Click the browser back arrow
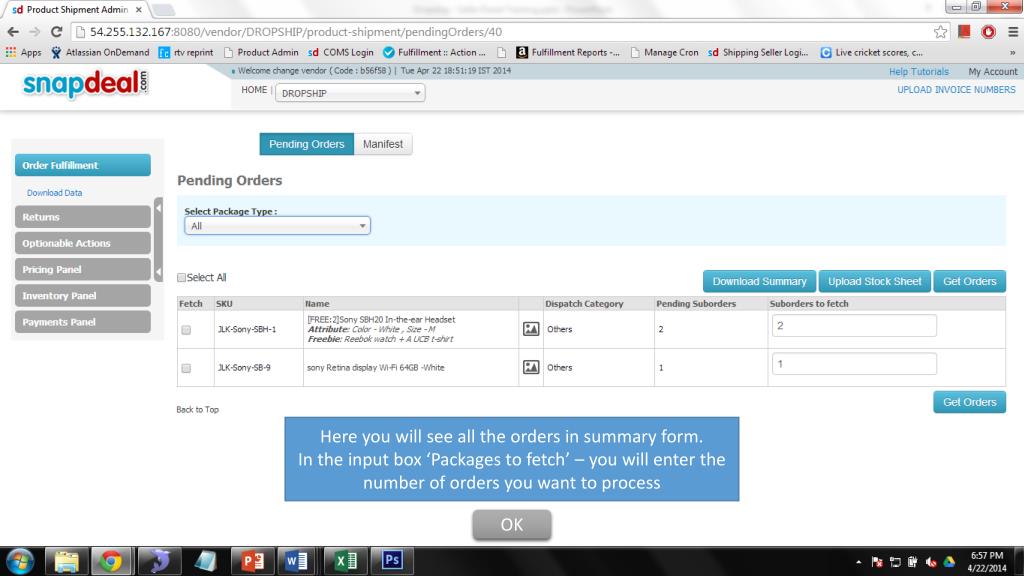 click(13, 31)
